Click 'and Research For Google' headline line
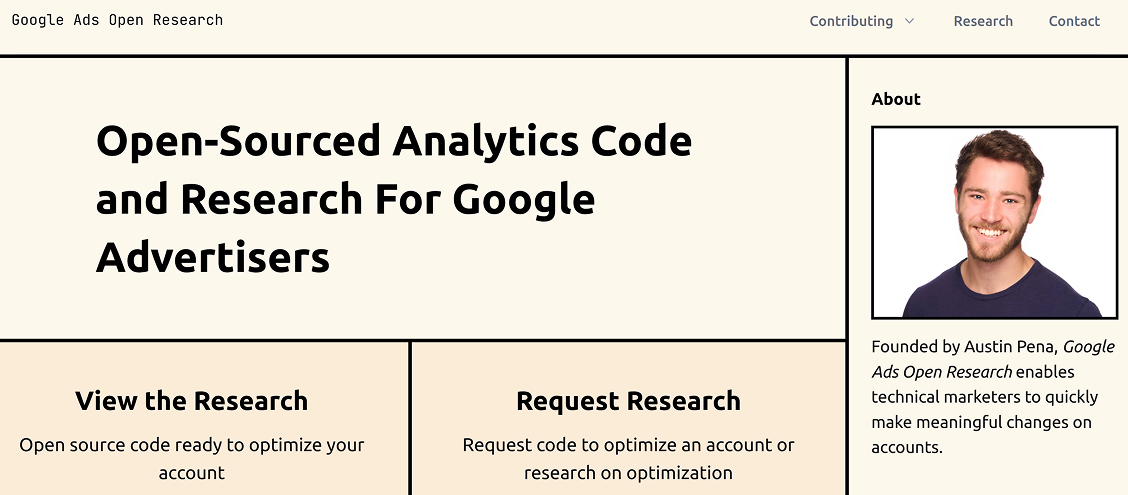The height and width of the screenshot is (495, 1128). point(345,199)
